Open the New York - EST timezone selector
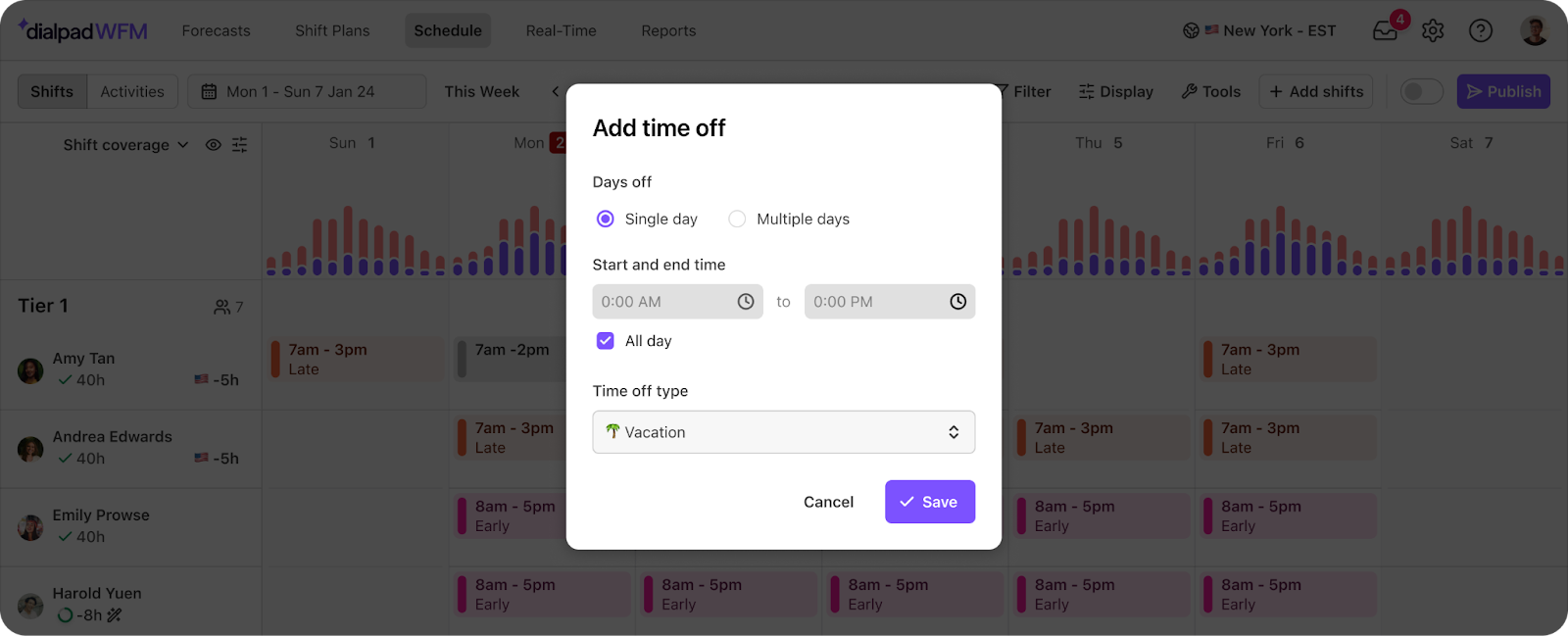This screenshot has height=636, width=1568. point(1259,30)
